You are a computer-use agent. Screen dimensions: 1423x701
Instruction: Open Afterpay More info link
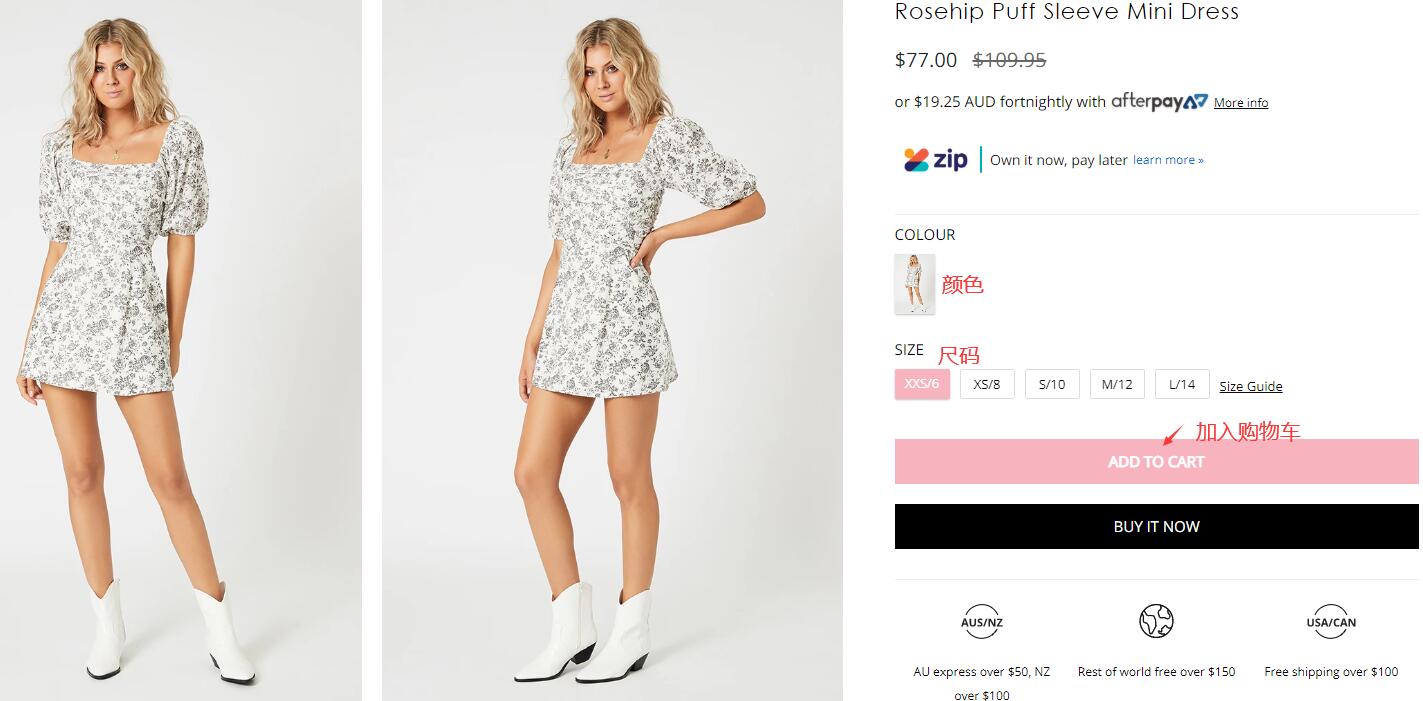1241,103
